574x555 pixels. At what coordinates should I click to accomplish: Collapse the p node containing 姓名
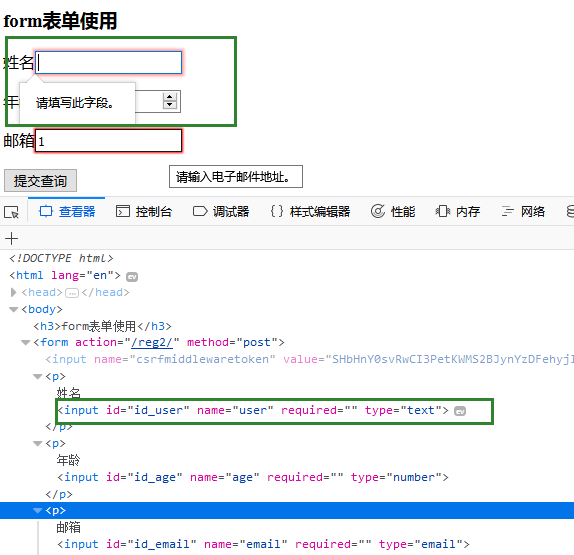tap(38, 377)
